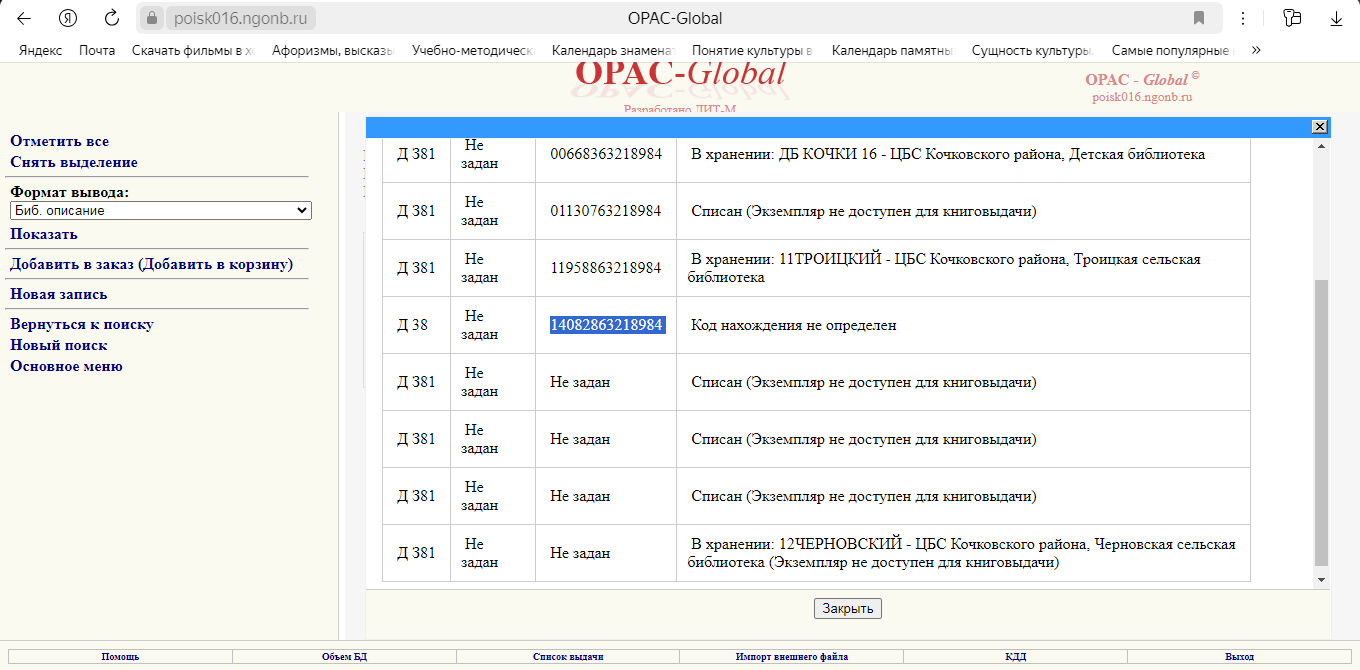Click Основное меню link
Image resolution: width=1360 pixels, height=670 pixels.
[67, 366]
